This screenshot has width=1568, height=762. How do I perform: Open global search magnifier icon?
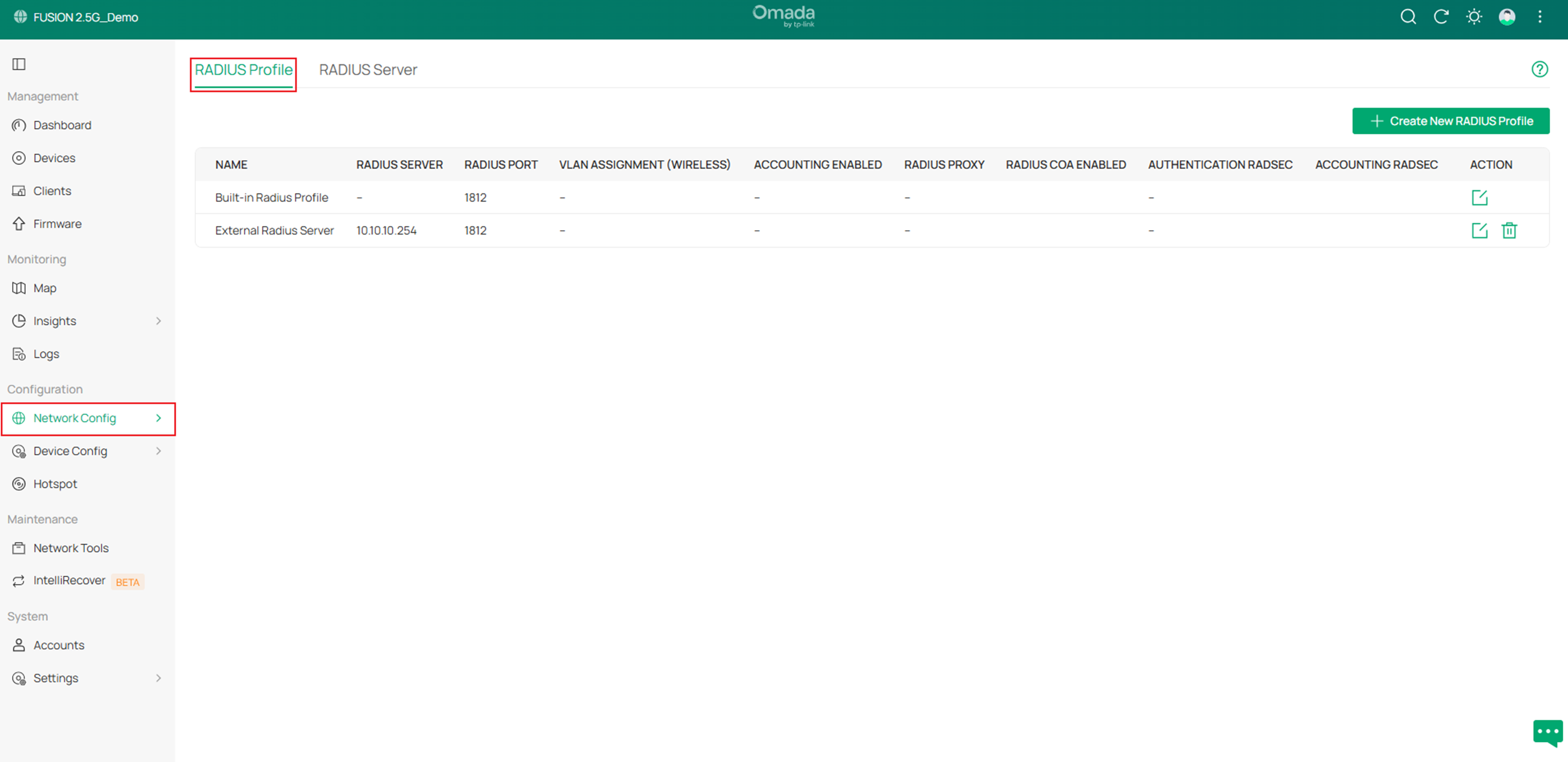point(1409,17)
